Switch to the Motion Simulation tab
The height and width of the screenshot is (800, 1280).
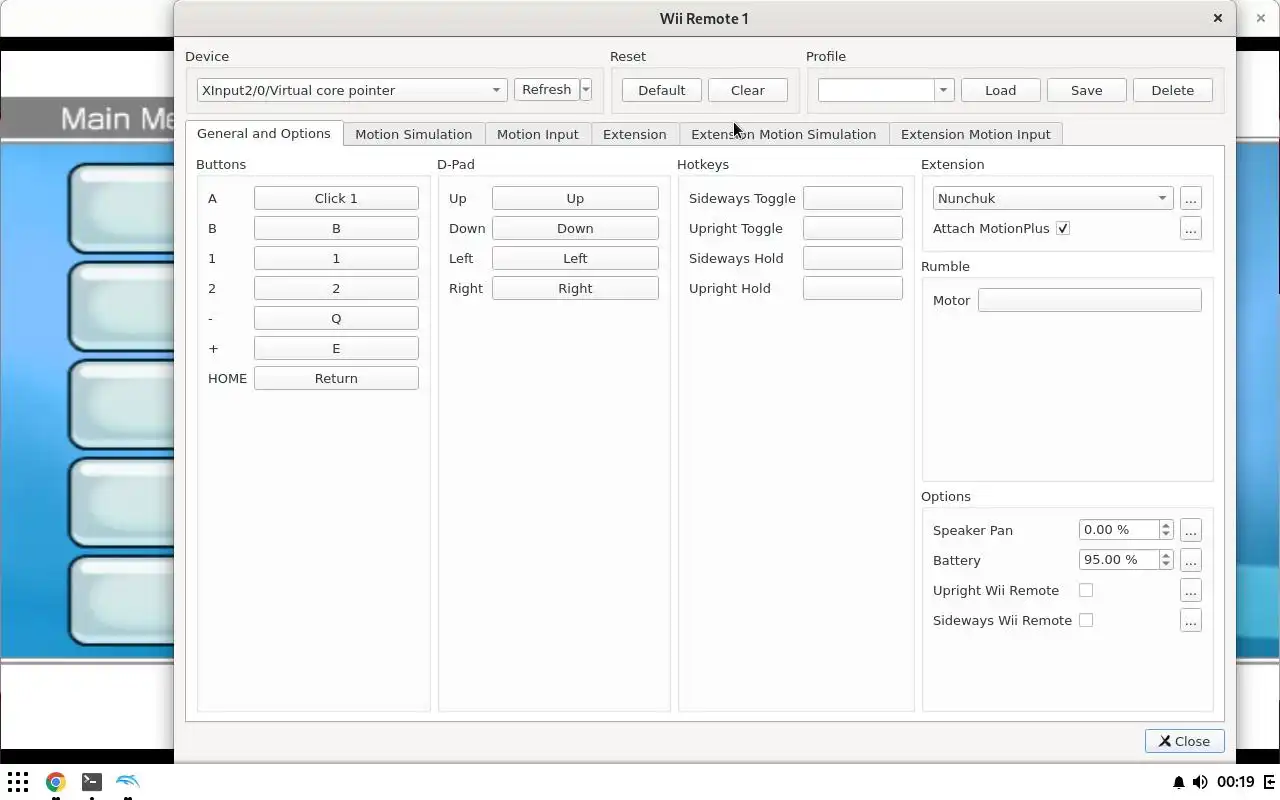414,134
